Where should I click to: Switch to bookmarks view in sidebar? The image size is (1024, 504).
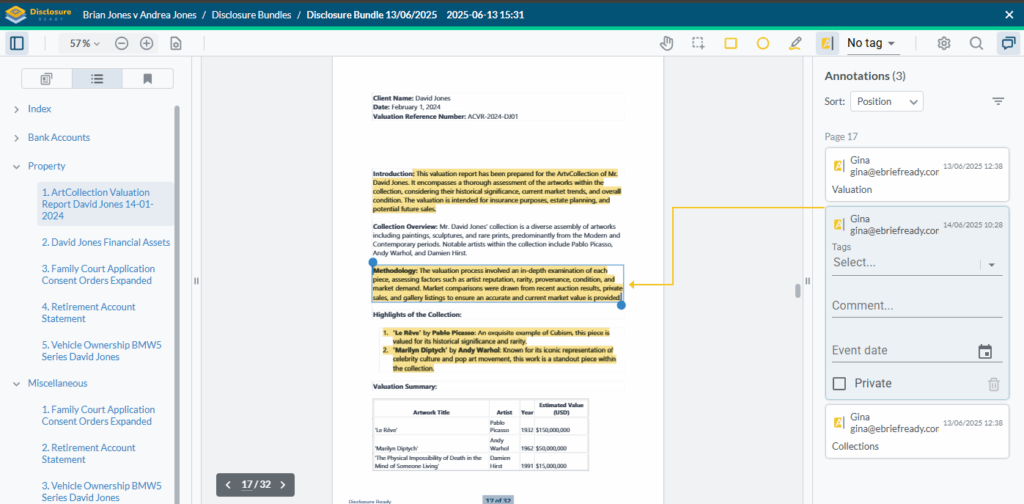click(x=147, y=79)
